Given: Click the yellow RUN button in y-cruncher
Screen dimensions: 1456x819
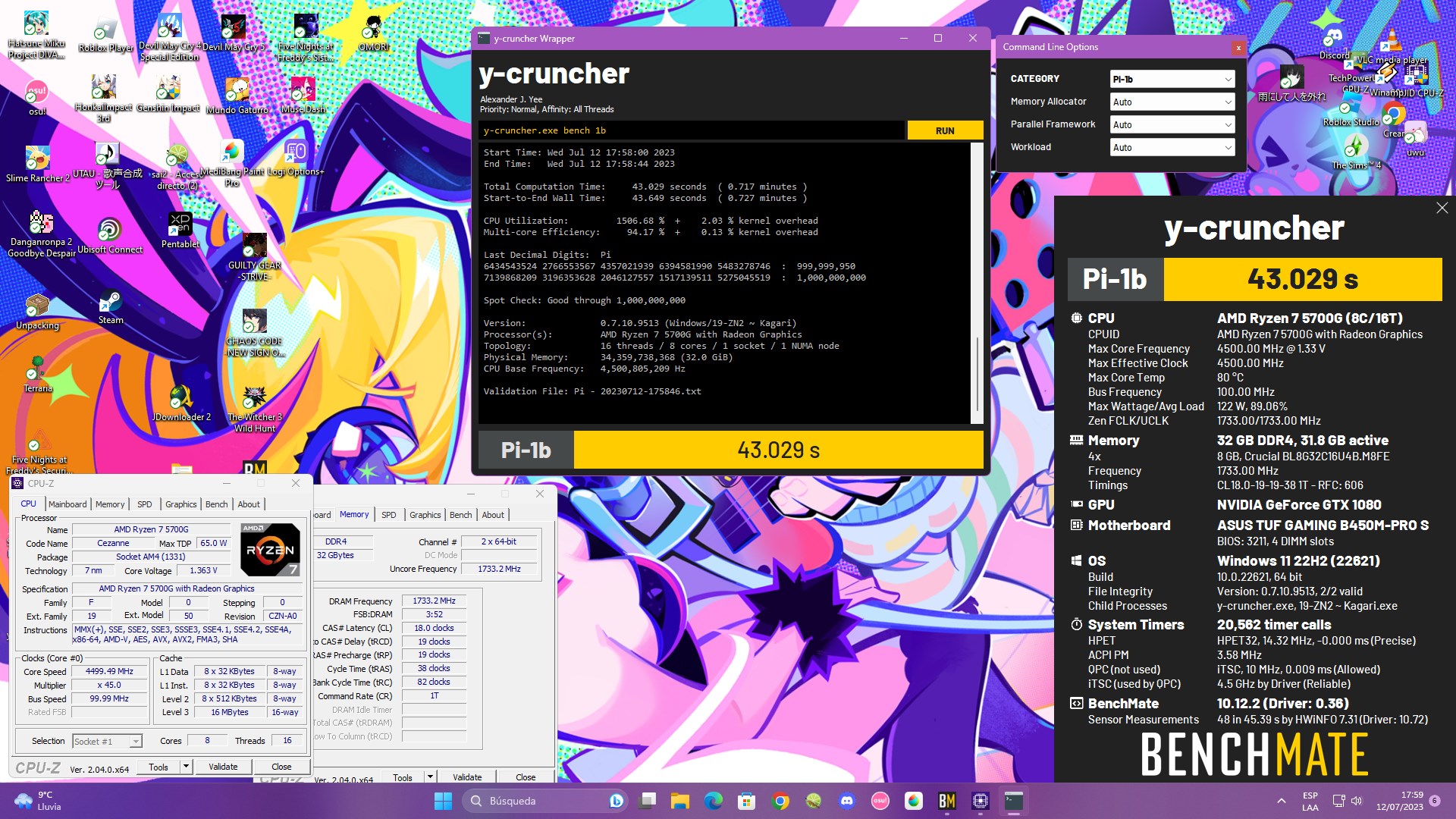Looking at the screenshot, I should 945,130.
